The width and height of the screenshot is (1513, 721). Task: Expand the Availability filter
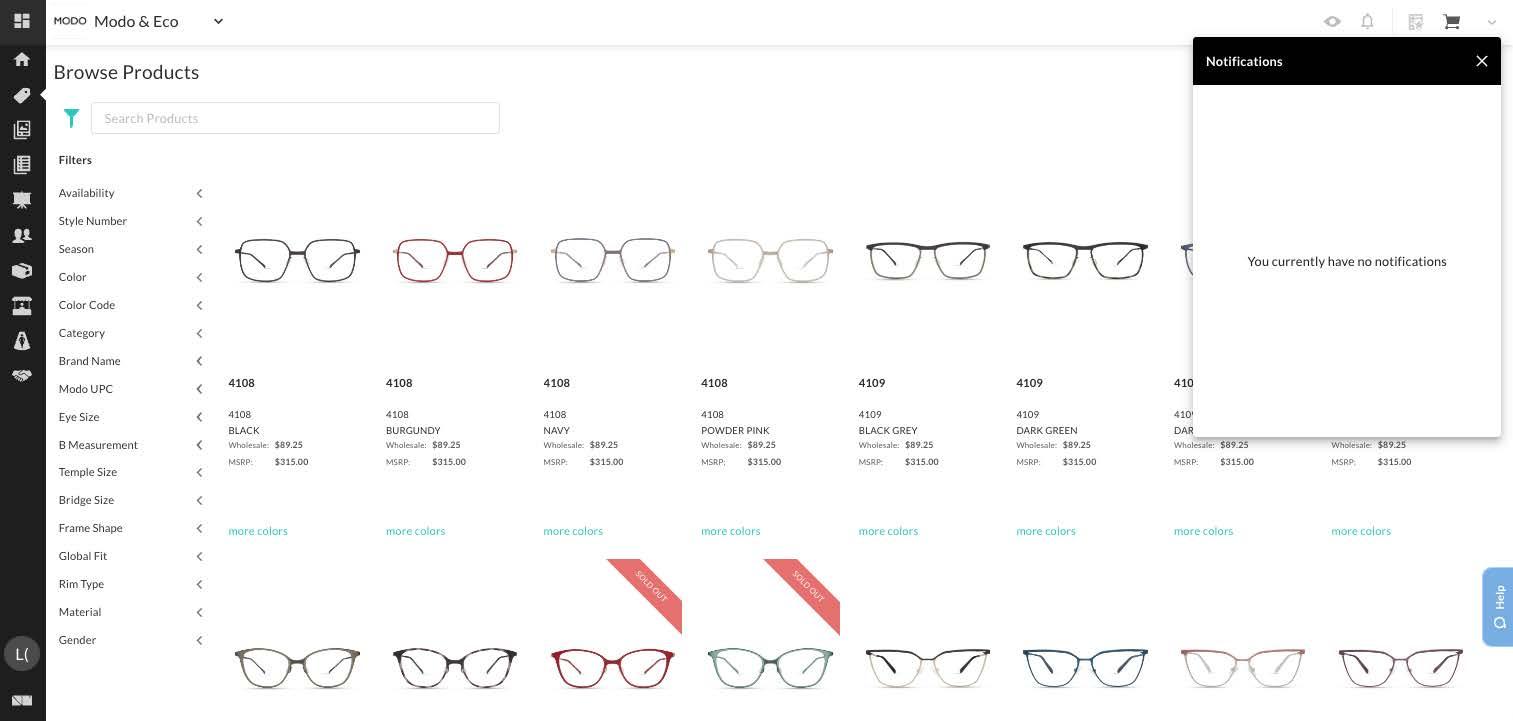click(131, 193)
